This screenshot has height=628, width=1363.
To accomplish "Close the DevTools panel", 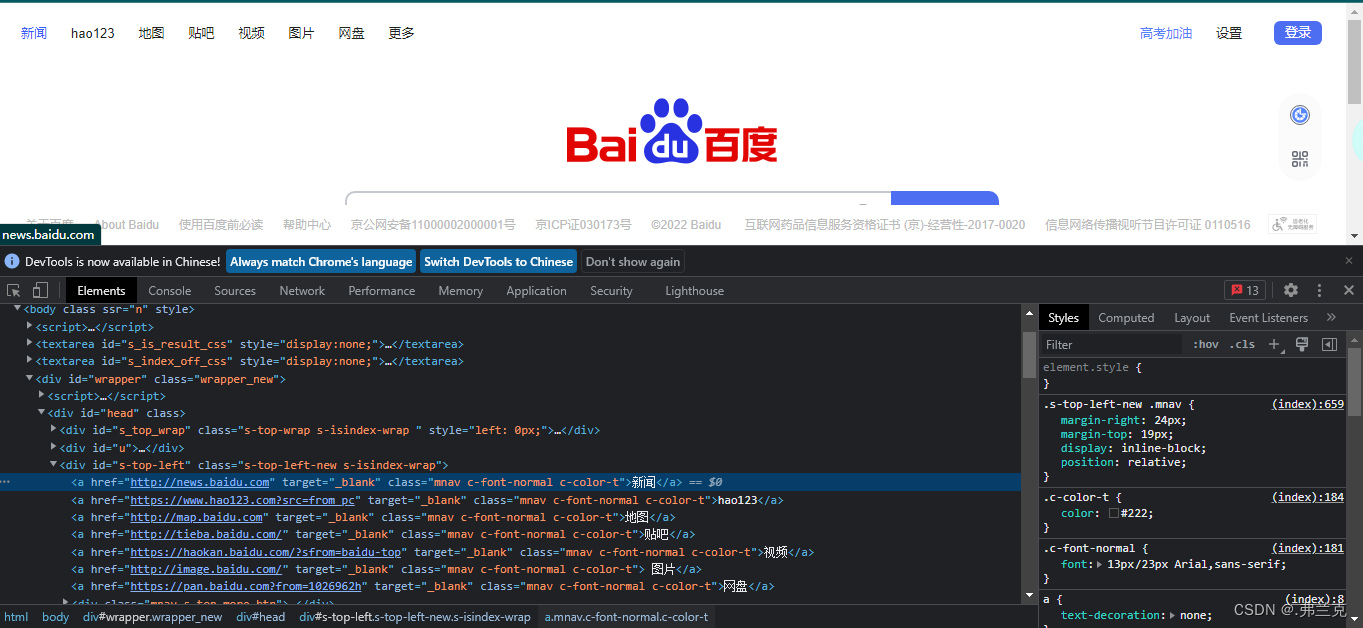I will tap(1348, 290).
